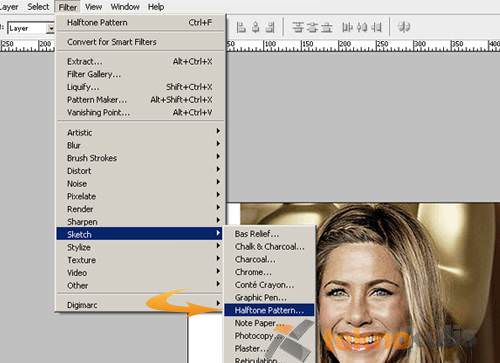Click the distribute bottom edges icon
The width and height of the screenshot is (500, 363).
[327, 27]
